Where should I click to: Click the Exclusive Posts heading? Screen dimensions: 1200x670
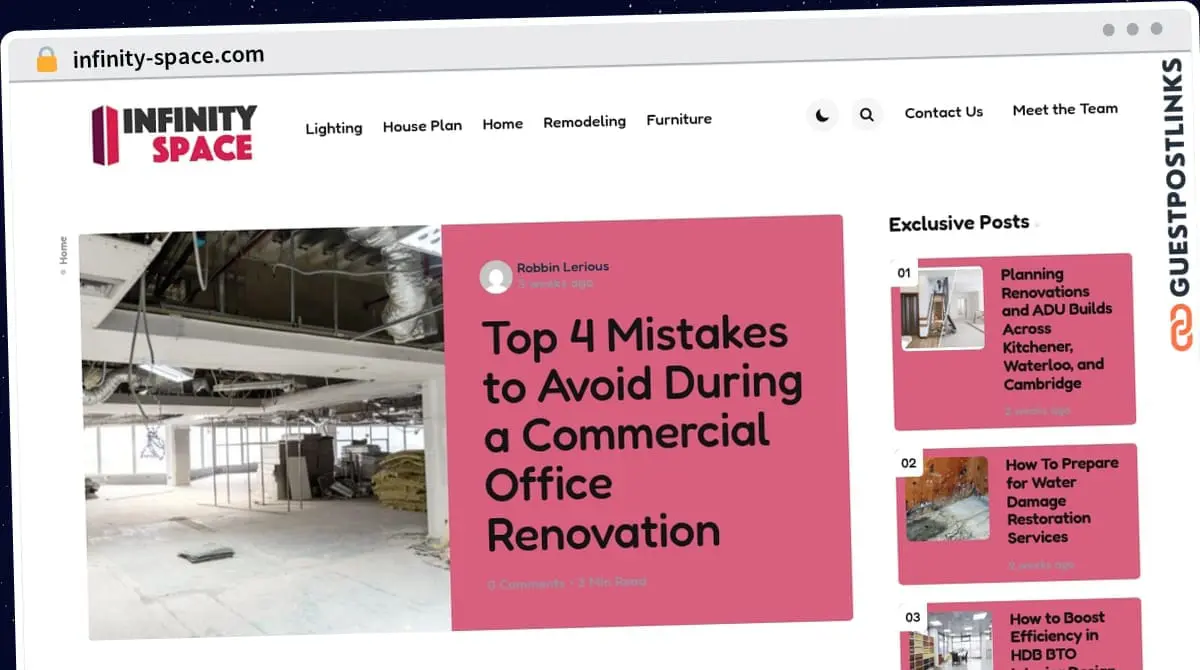pos(959,223)
